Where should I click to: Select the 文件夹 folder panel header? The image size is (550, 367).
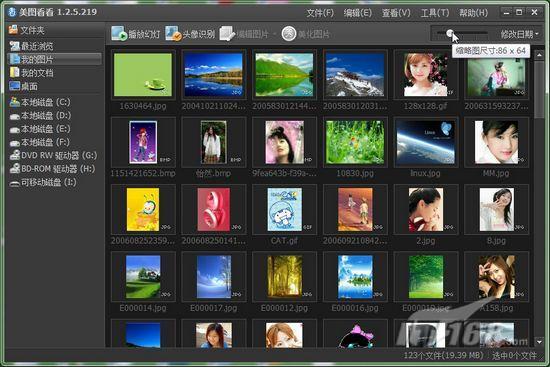tap(27, 30)
